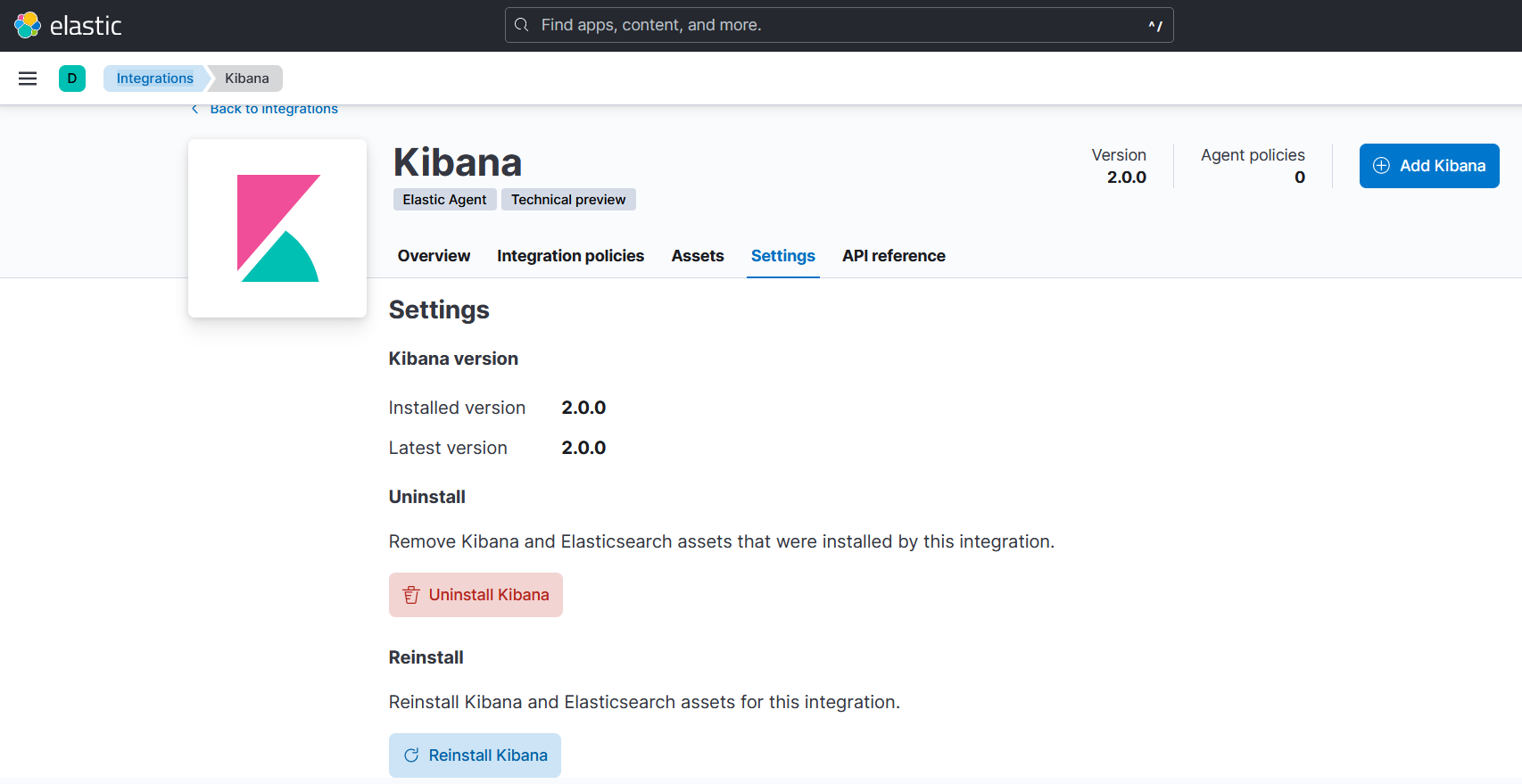Click the Elastic Agent badge
Image resolution: width=1522 pixels, height=784 pixels.
pos(444,200)
